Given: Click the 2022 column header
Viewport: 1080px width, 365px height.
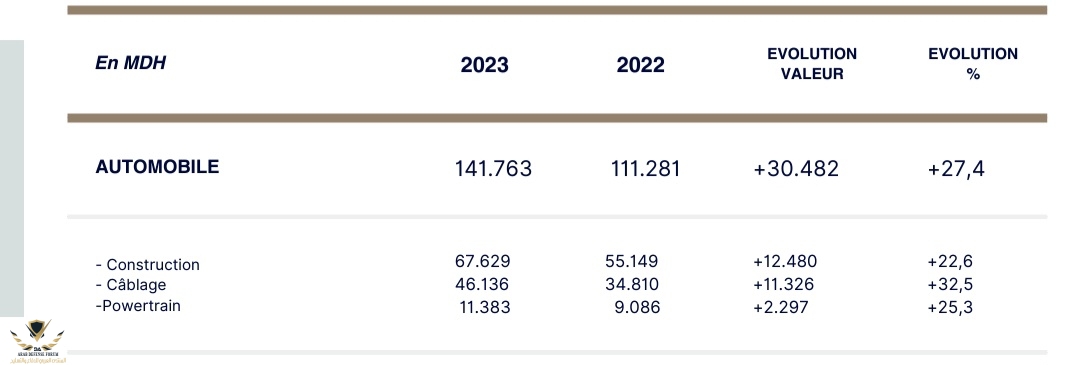Looking at the screenshot, I should [641, 65].
